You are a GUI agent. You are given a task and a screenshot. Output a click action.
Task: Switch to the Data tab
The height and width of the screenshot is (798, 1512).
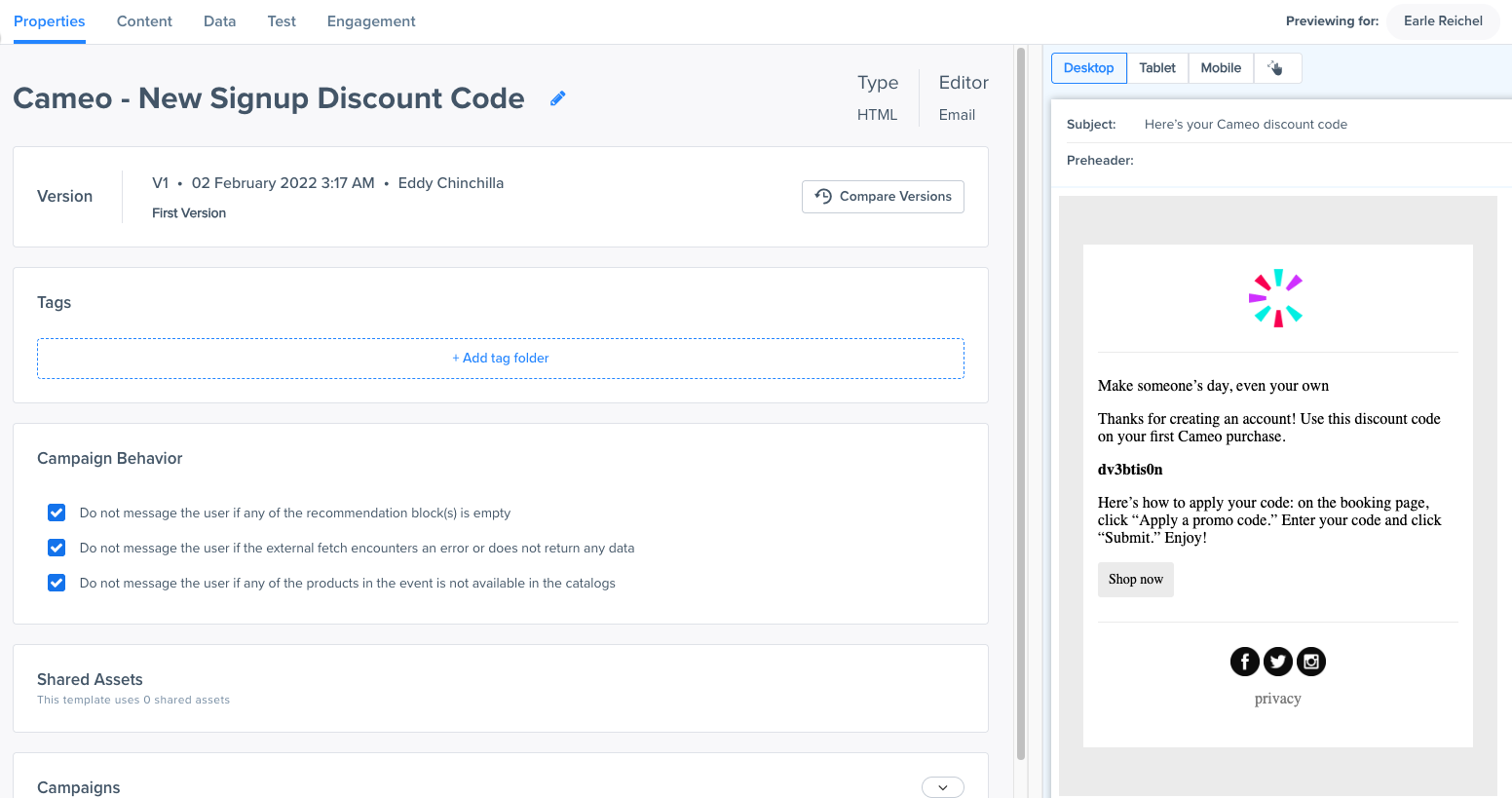pyautogui.click(x=220, y=21)
